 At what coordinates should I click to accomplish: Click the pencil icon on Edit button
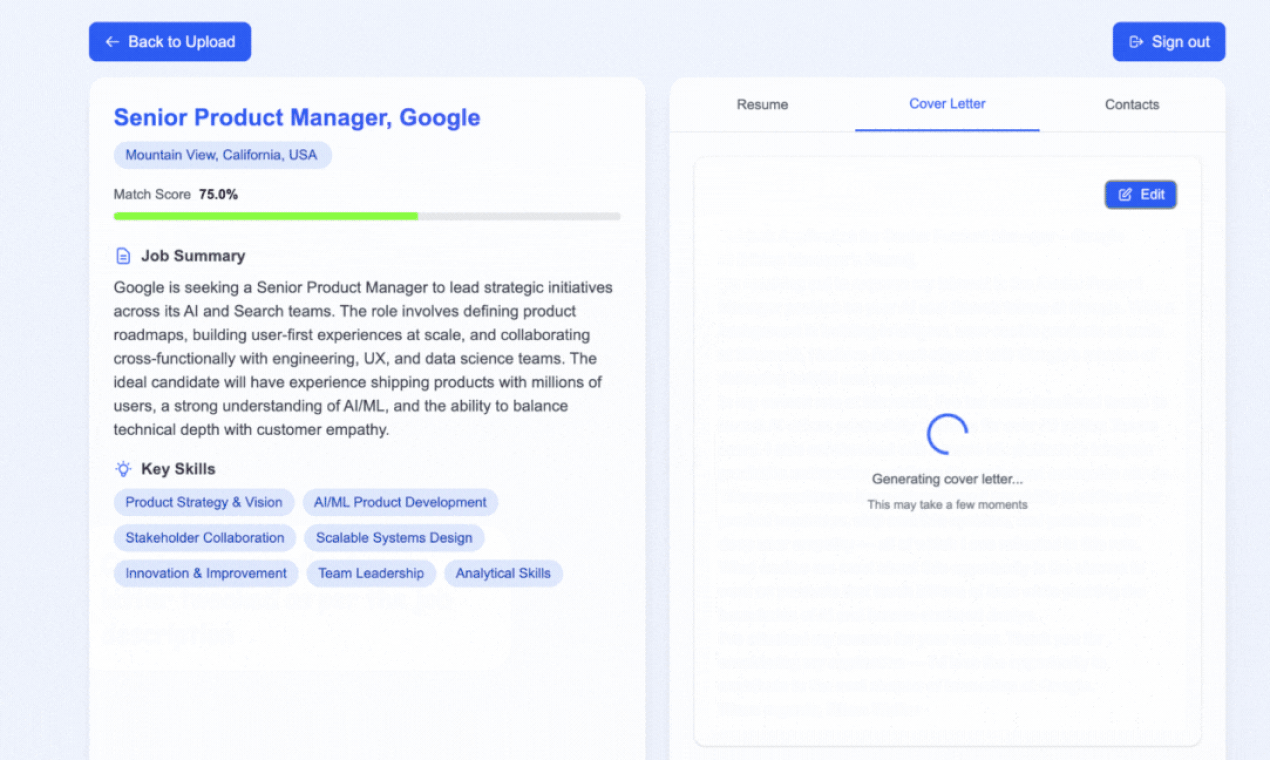(x=1125, y=195)
